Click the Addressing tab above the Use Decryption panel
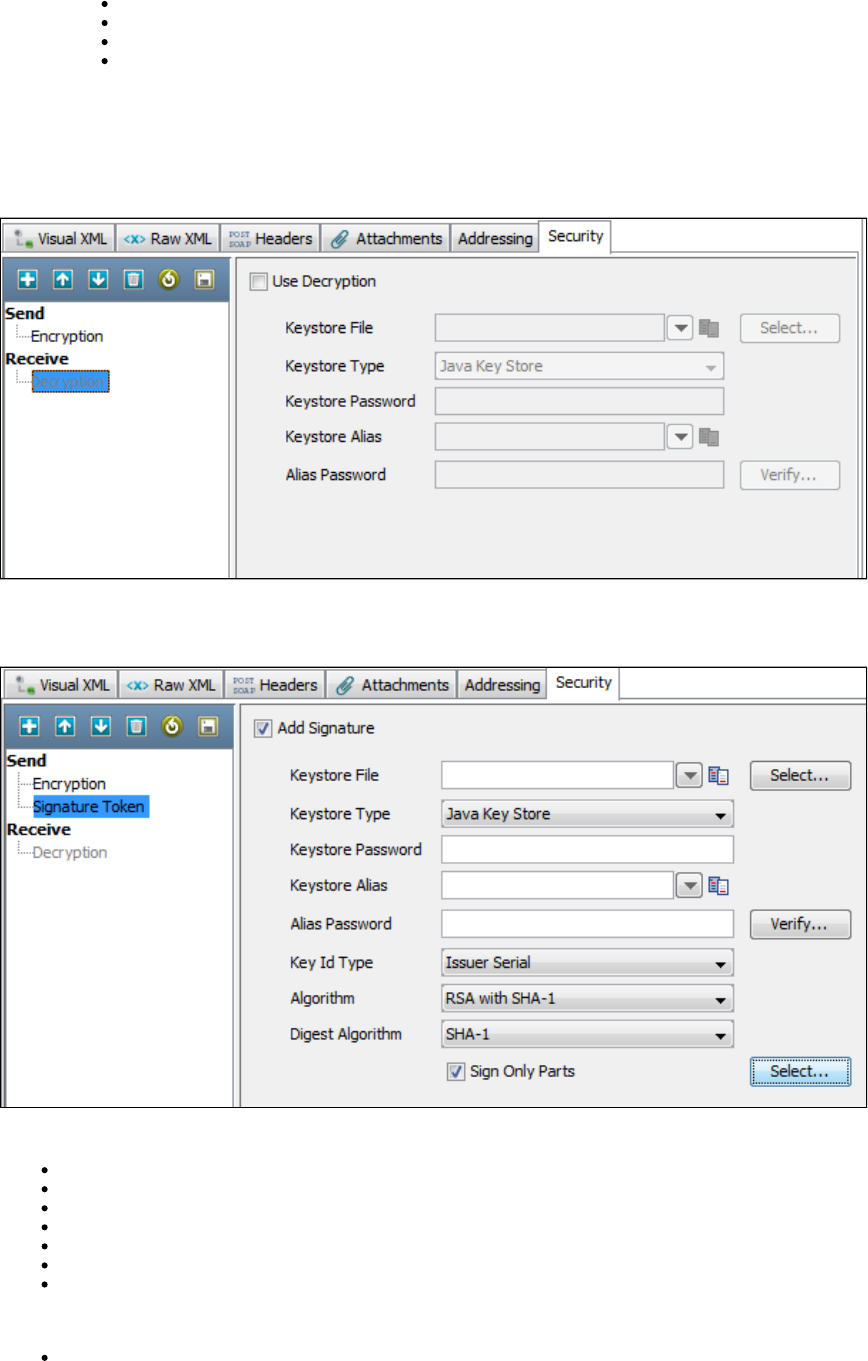Image resolution: width=868 pixels, height=1361 pixels. [x=494, y=238]
